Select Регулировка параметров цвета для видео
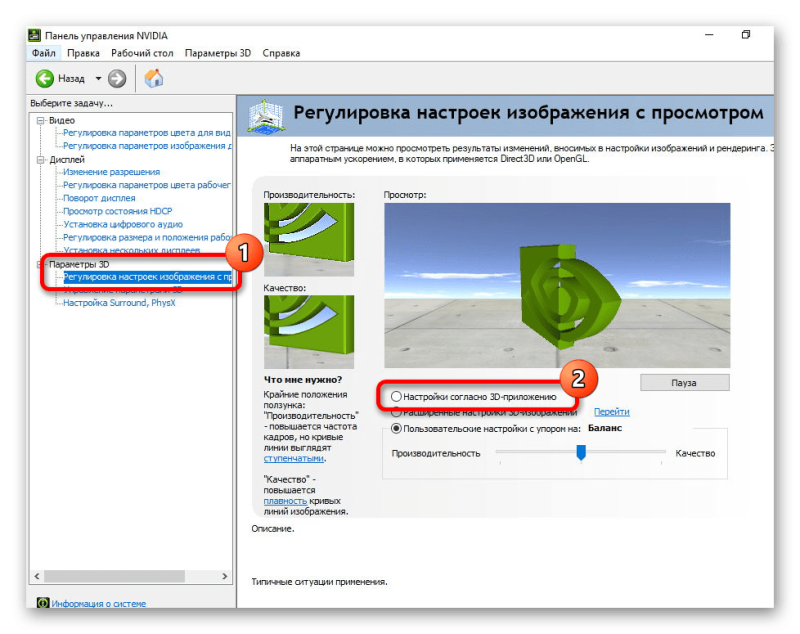 (146, 133)
